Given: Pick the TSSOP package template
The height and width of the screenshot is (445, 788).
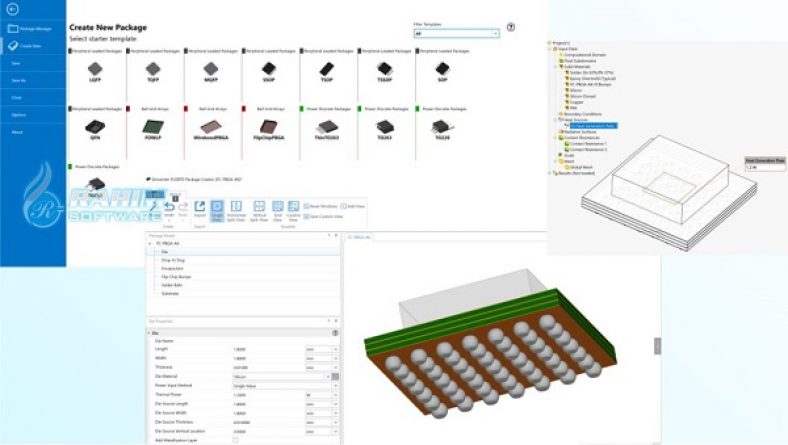Looking at the screenshot, I should (x=384, y=71).
